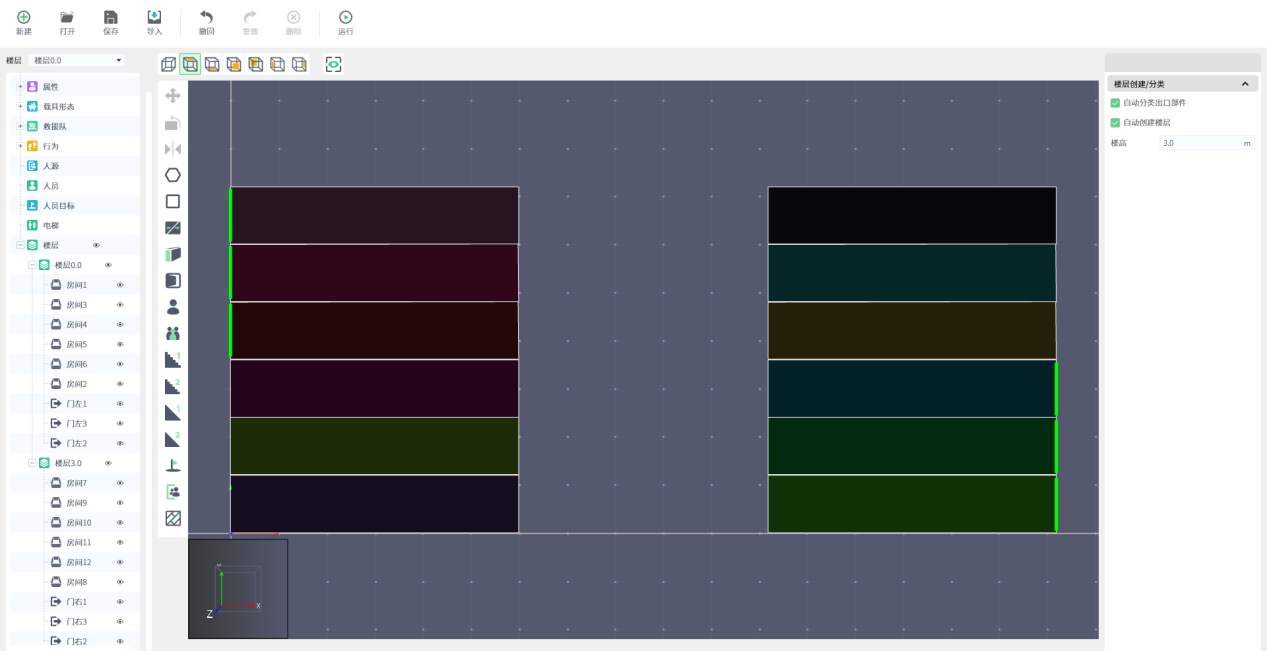Screen dimensions: 1267x651
Task: Open the 楼层0.0 floor selector dropdown
Action: coord(77,61)
